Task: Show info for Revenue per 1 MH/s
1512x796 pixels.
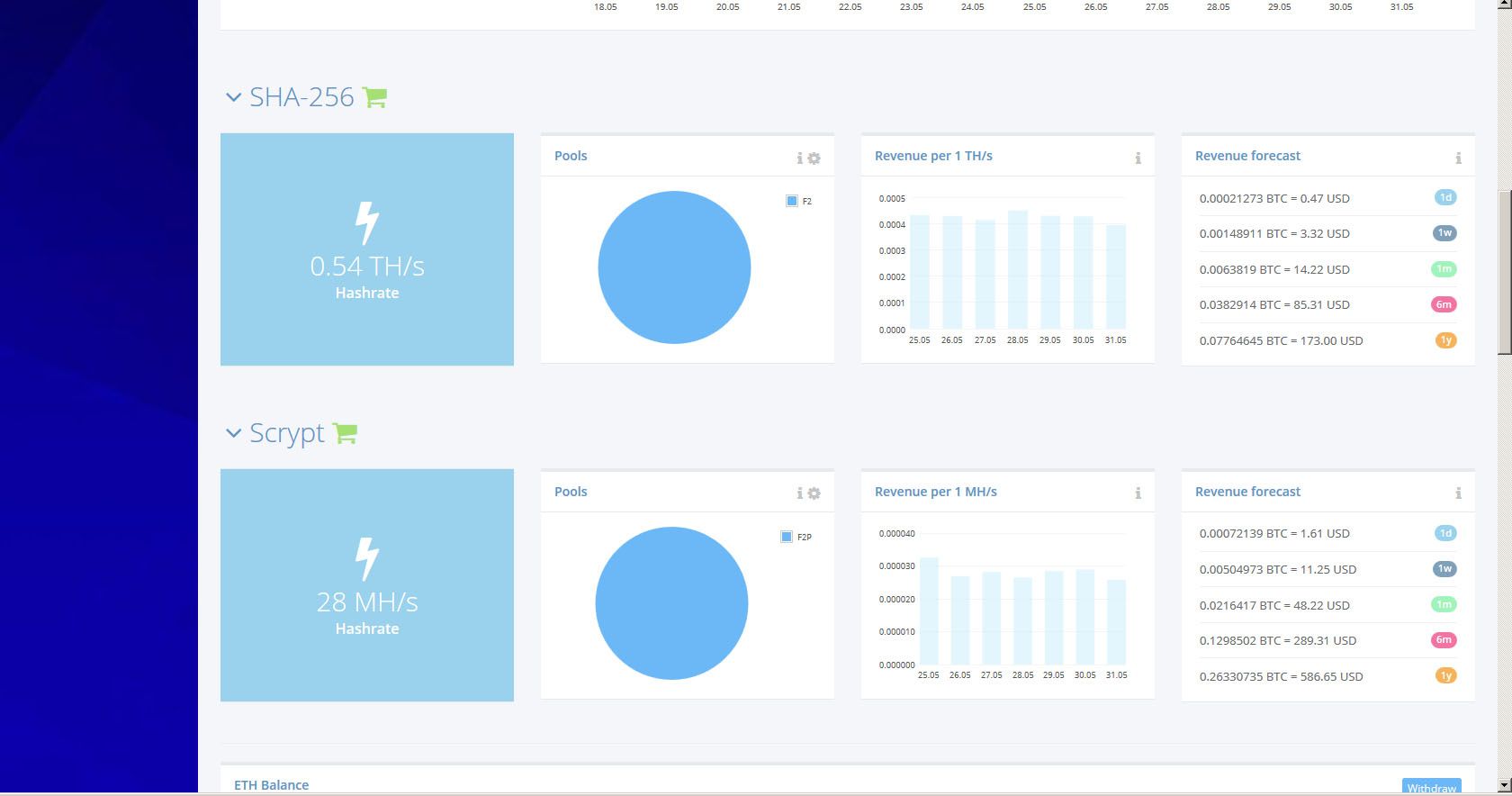Action: 1138,493
